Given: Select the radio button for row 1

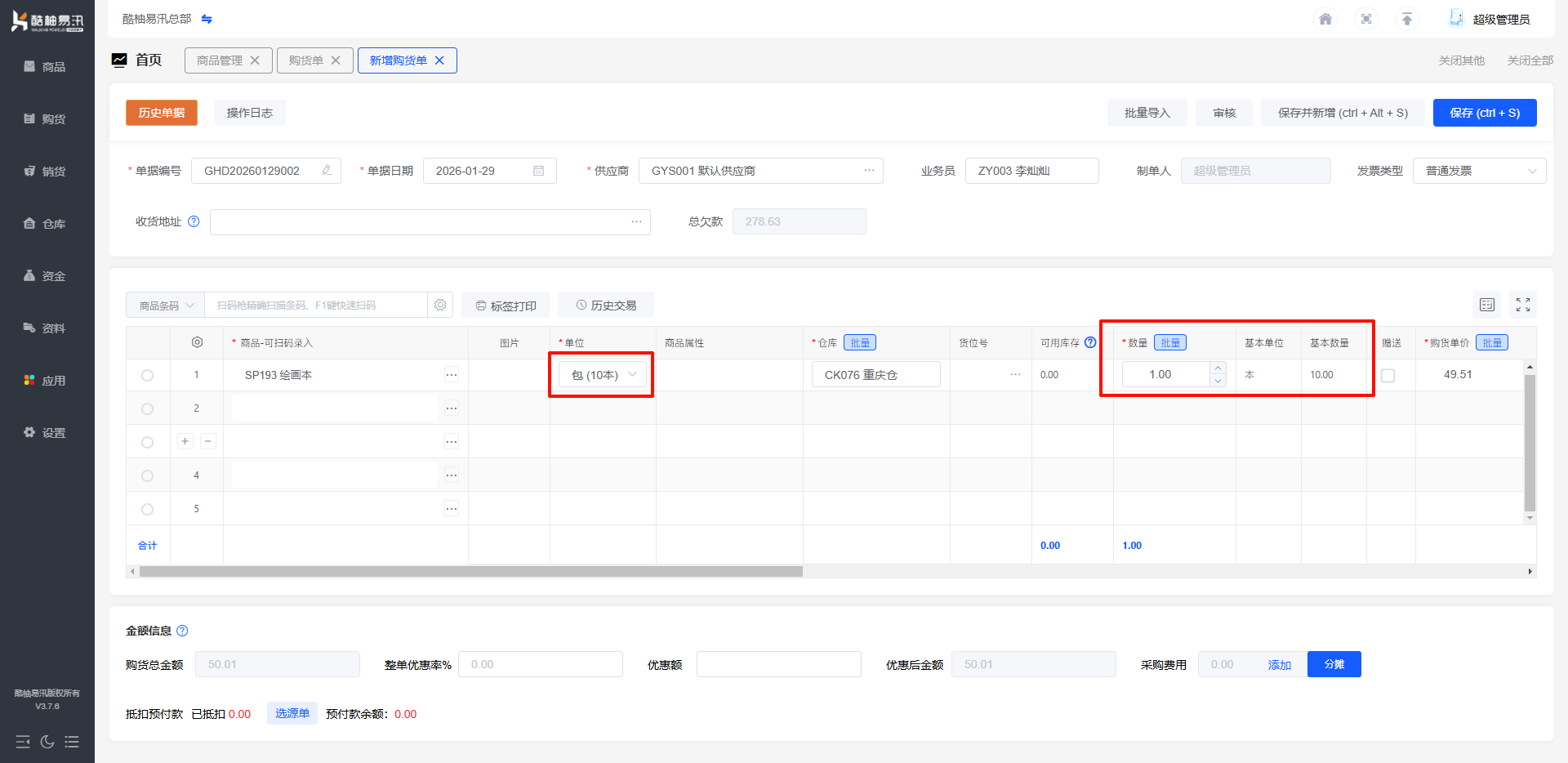Looking at the screenshot, I should [x=147, y=376].
